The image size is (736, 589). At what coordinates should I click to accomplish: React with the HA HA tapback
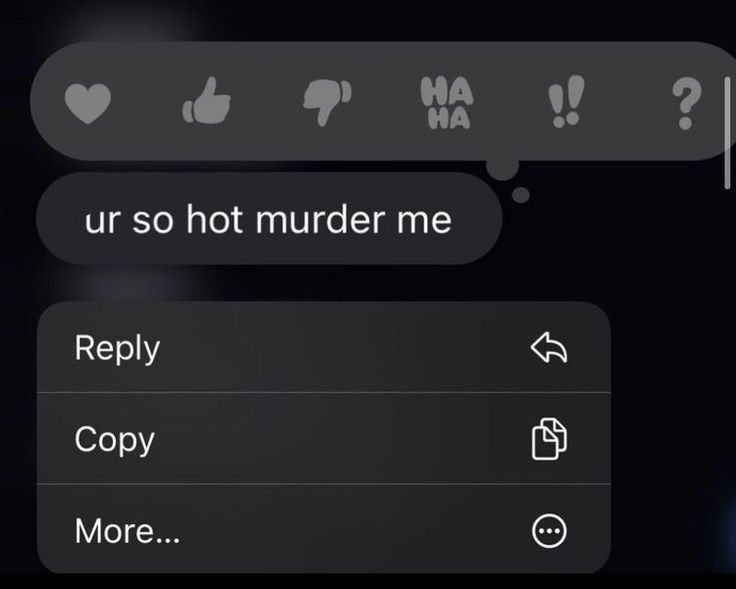point(447,103)
